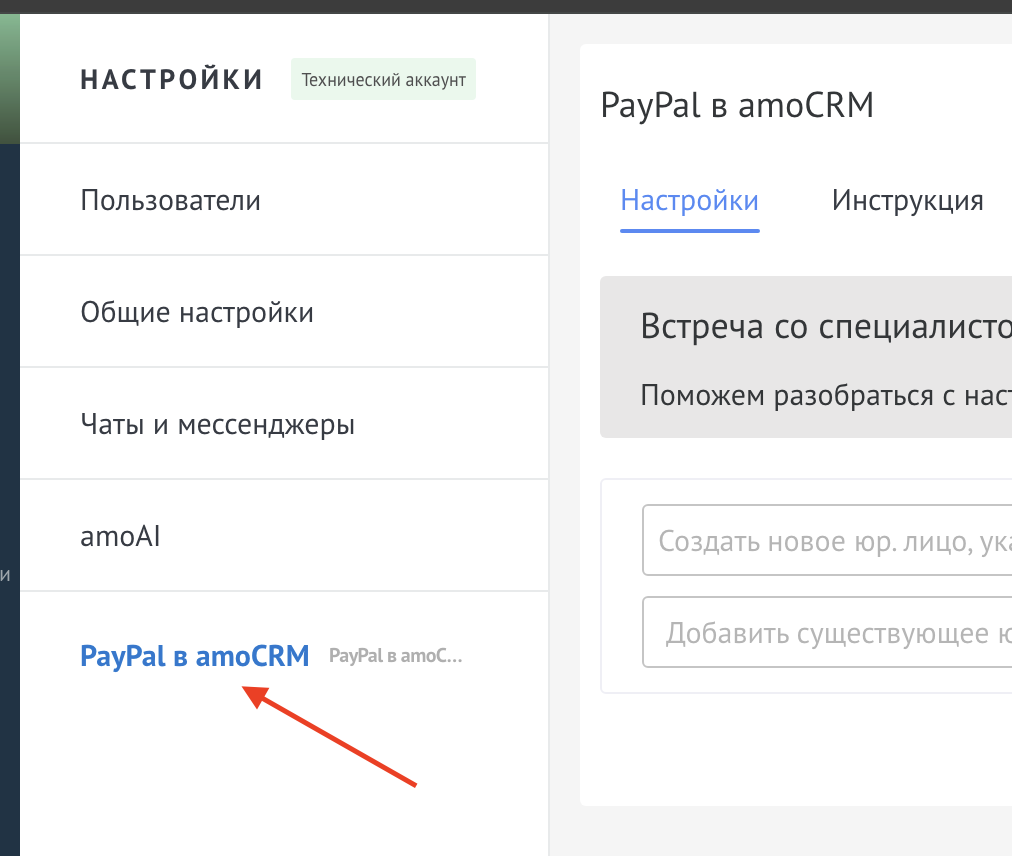This screenshot has height=856, width=1012.
Task: Click the gray truncated PayPal в amoC… label
Action: coord(396,657)
